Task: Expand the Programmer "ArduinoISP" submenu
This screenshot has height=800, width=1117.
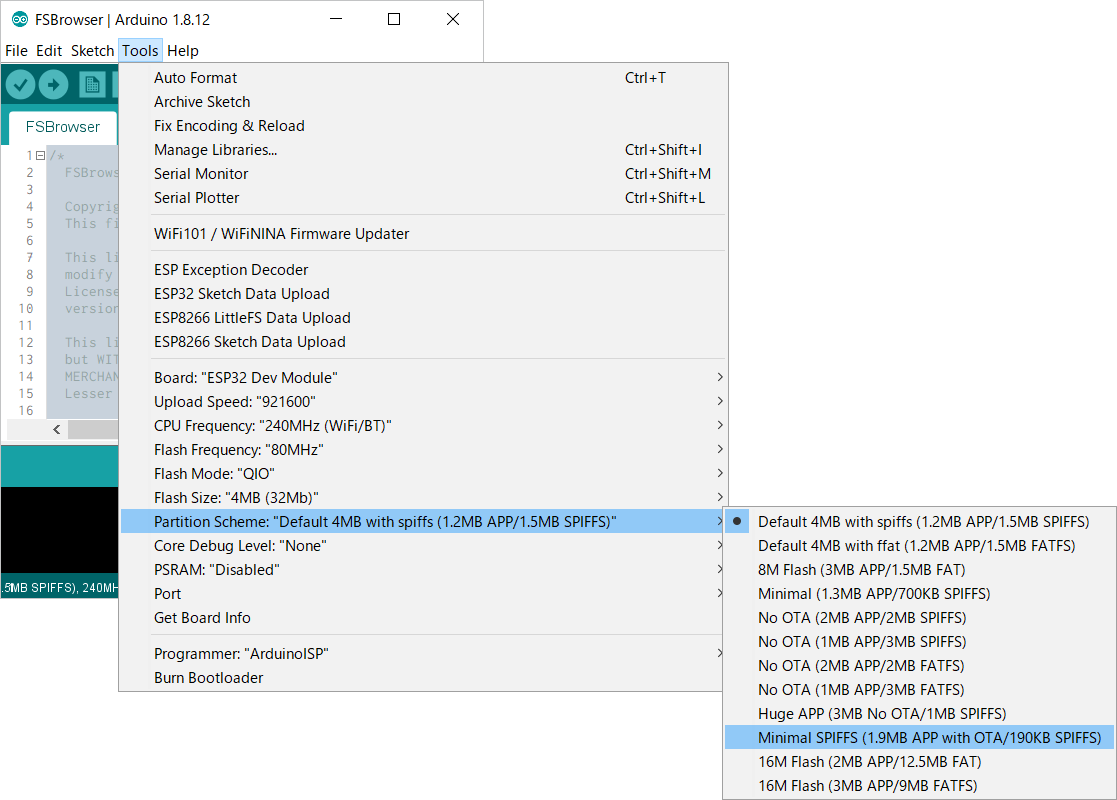Action: [424, 654]
